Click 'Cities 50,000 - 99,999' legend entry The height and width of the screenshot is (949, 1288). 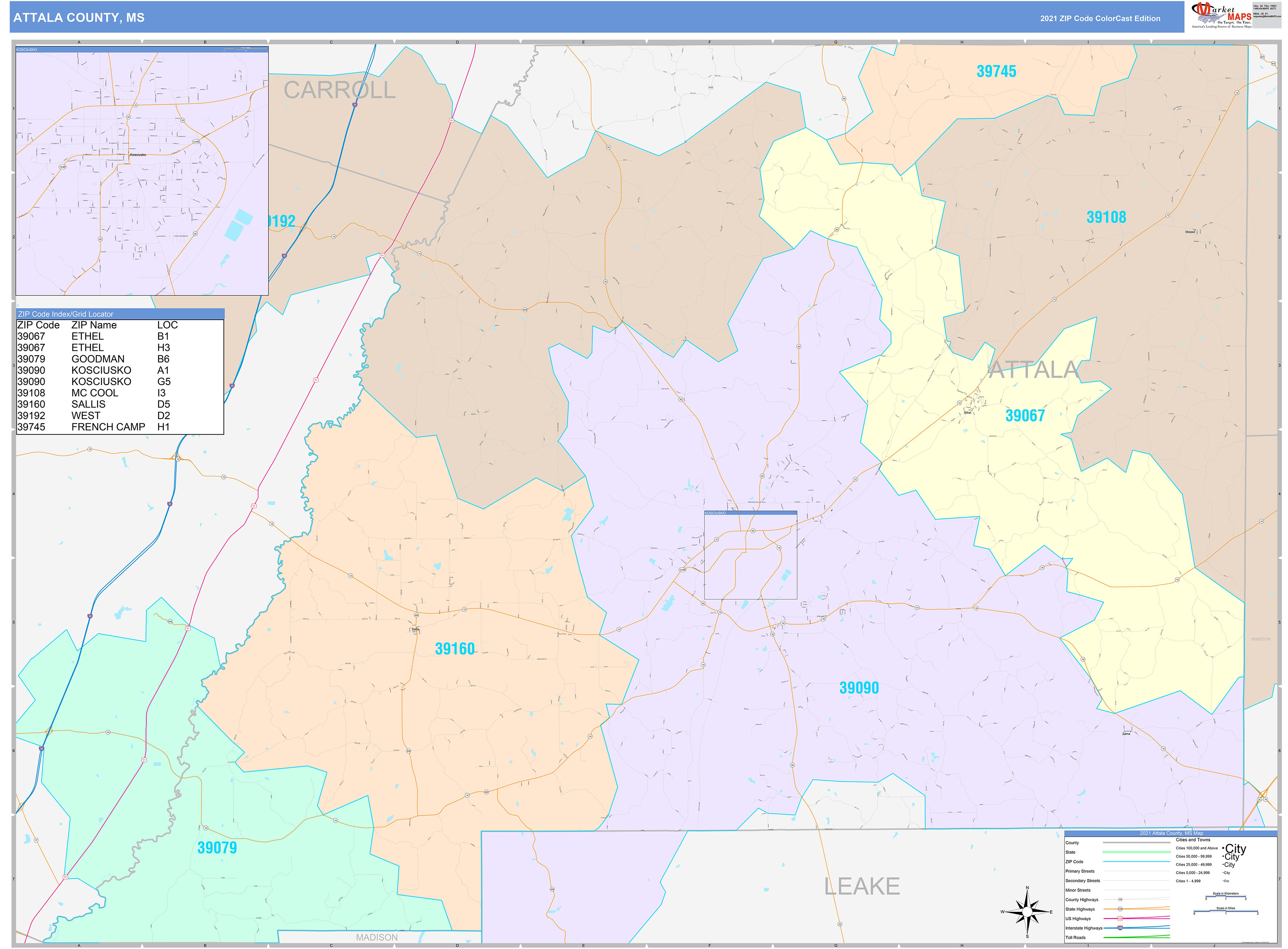tap(1194, 857)
